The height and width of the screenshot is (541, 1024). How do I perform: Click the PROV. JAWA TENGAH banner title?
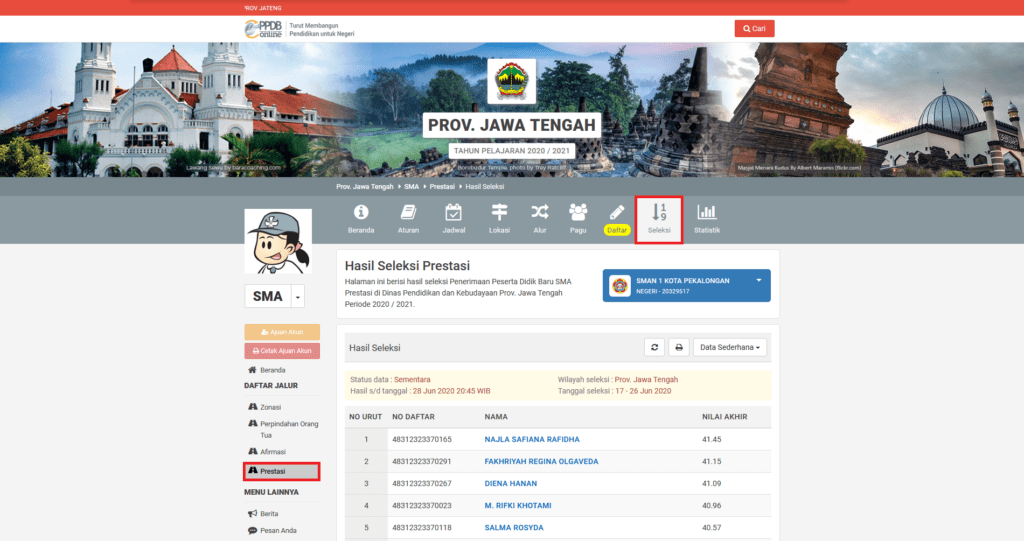pos(511,125)
